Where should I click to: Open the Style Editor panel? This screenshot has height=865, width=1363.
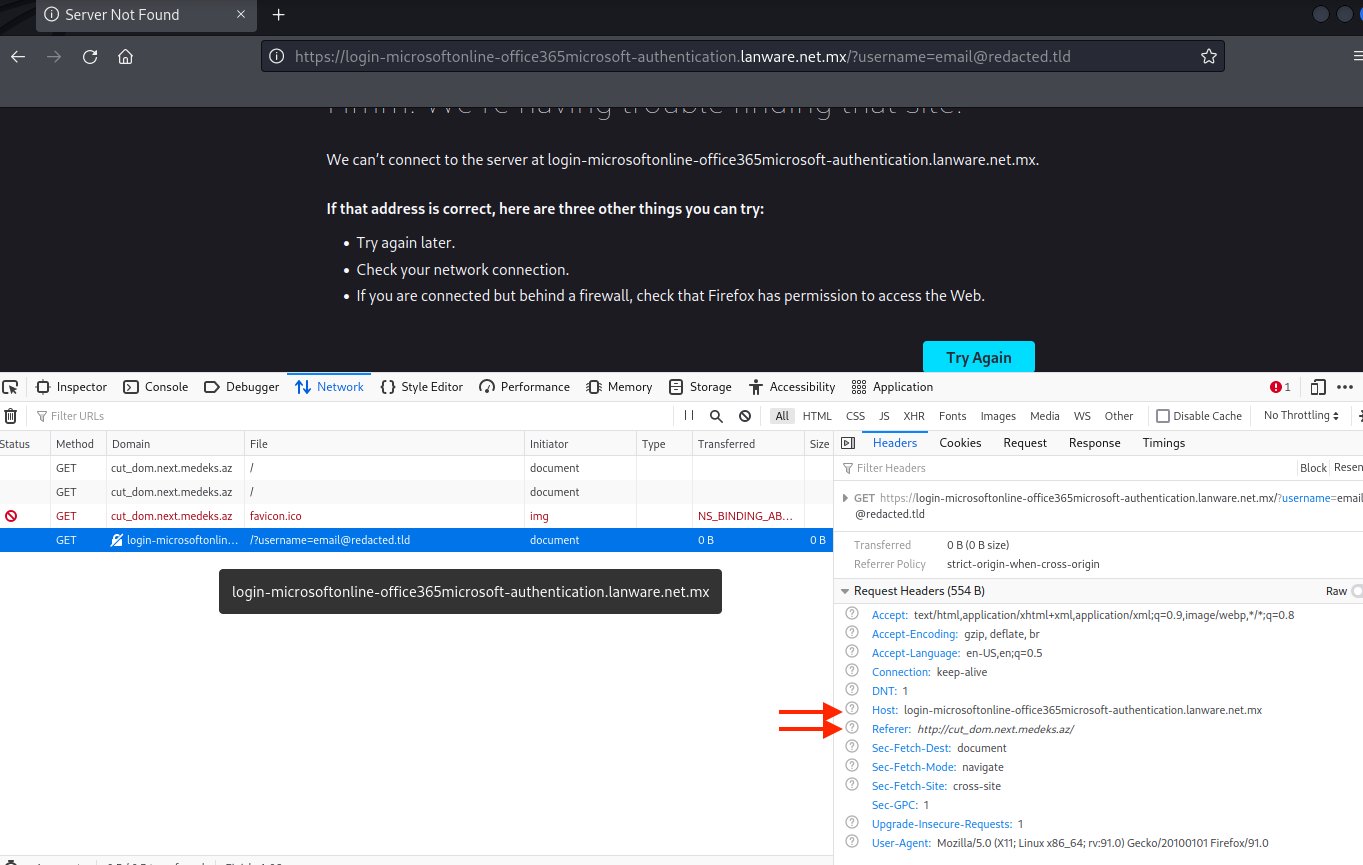coord(422,387)
